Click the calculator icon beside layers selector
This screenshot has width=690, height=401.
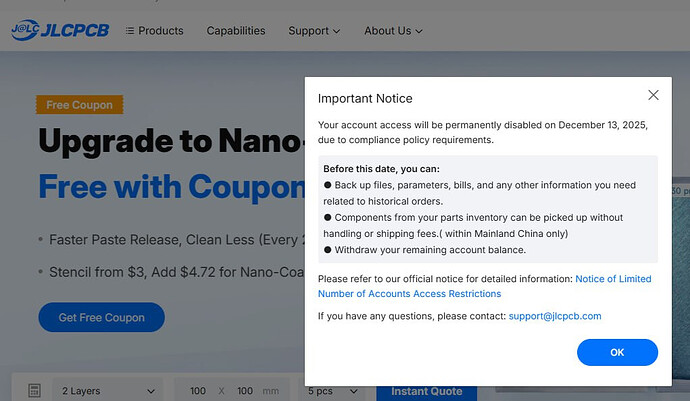[x=33, y=390]
